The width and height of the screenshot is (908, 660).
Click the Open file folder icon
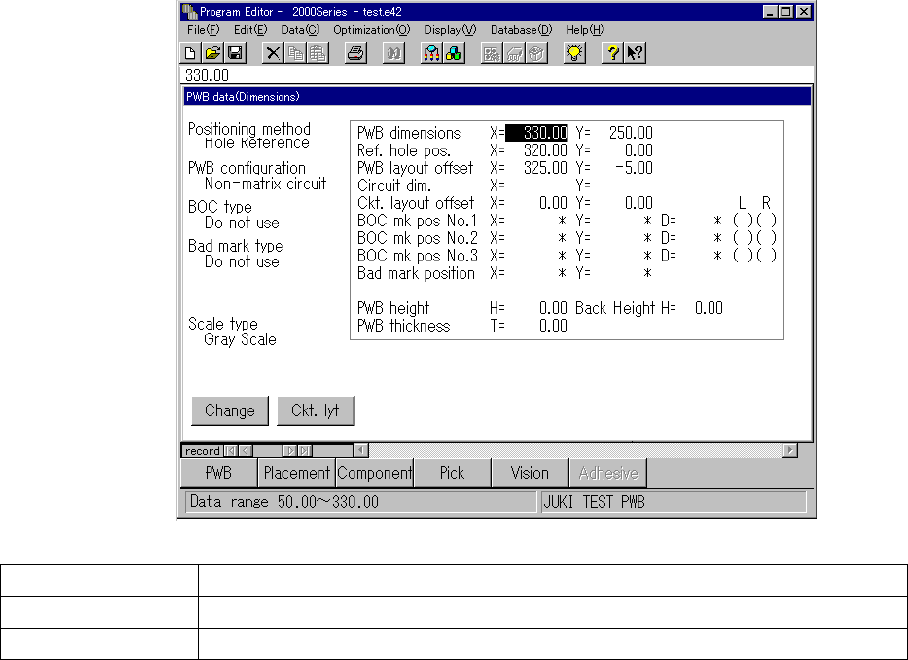pos(212,54)
